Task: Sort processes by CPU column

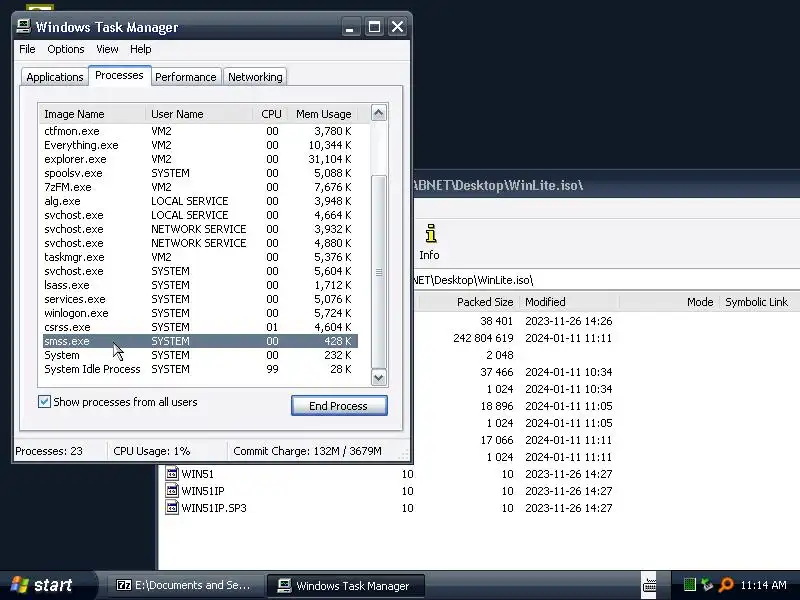Action: 270,114
